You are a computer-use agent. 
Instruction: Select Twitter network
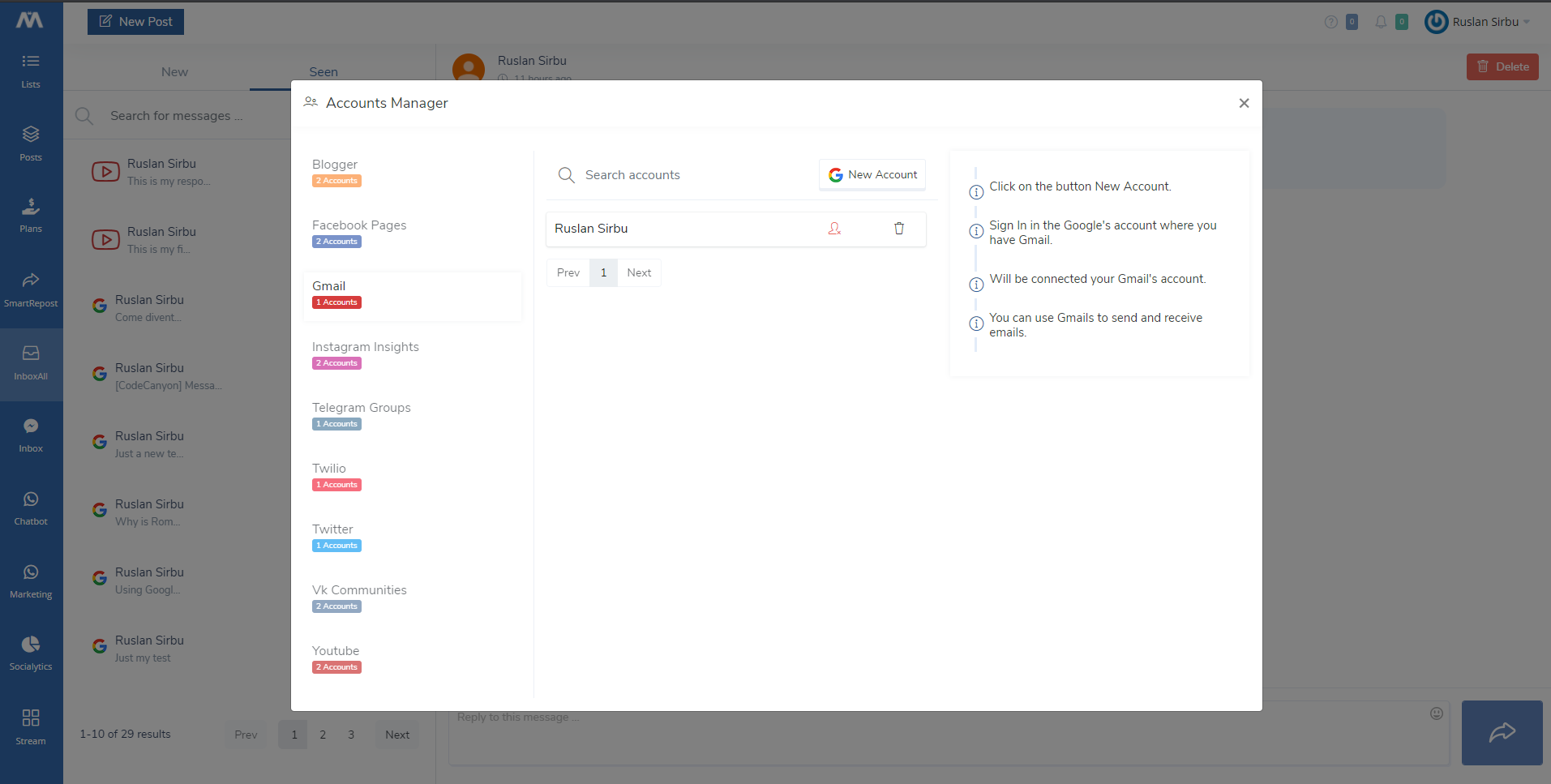click(x=413, y=537)
